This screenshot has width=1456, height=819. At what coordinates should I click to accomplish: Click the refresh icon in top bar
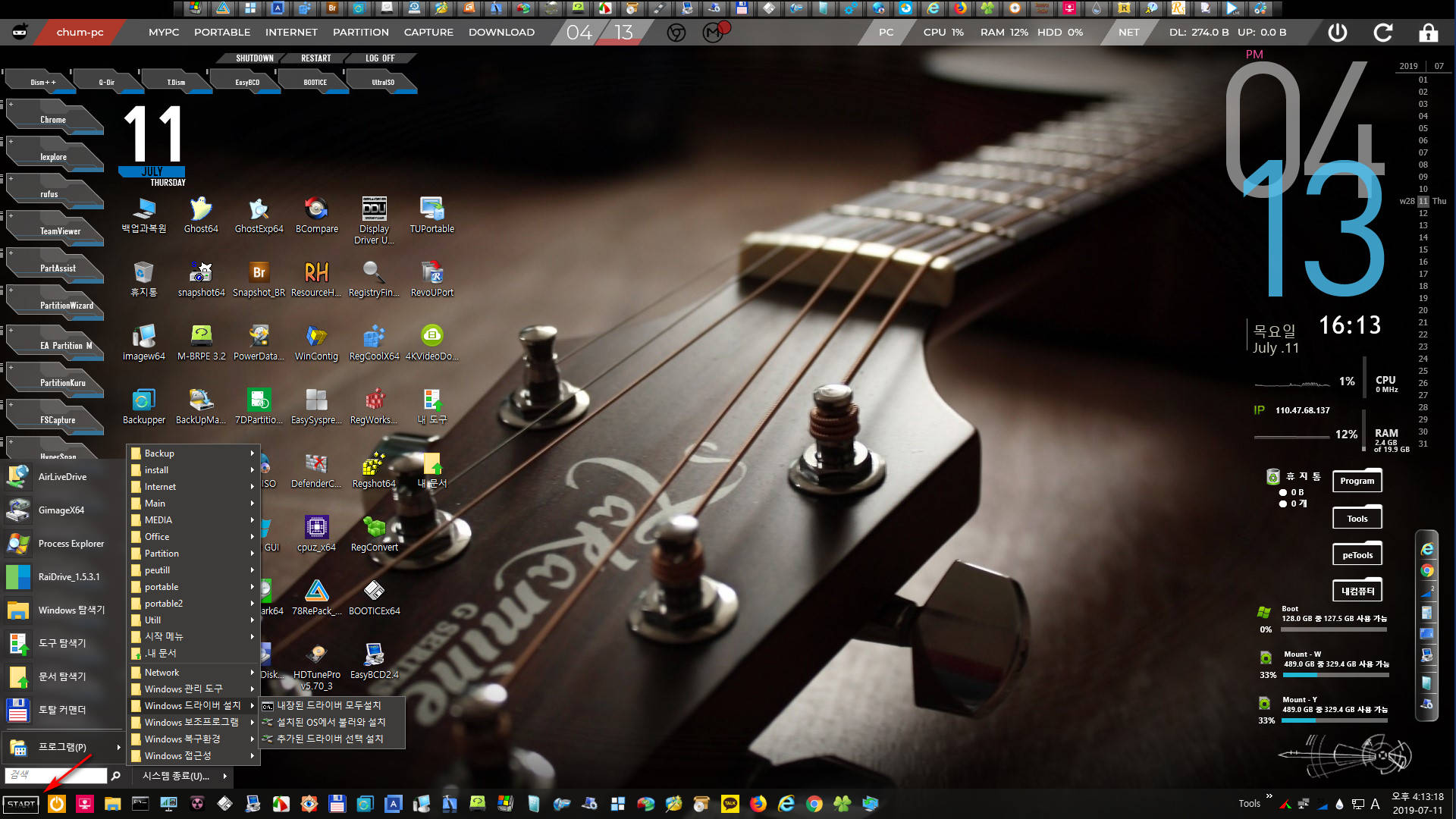(x=1383, y=33)
